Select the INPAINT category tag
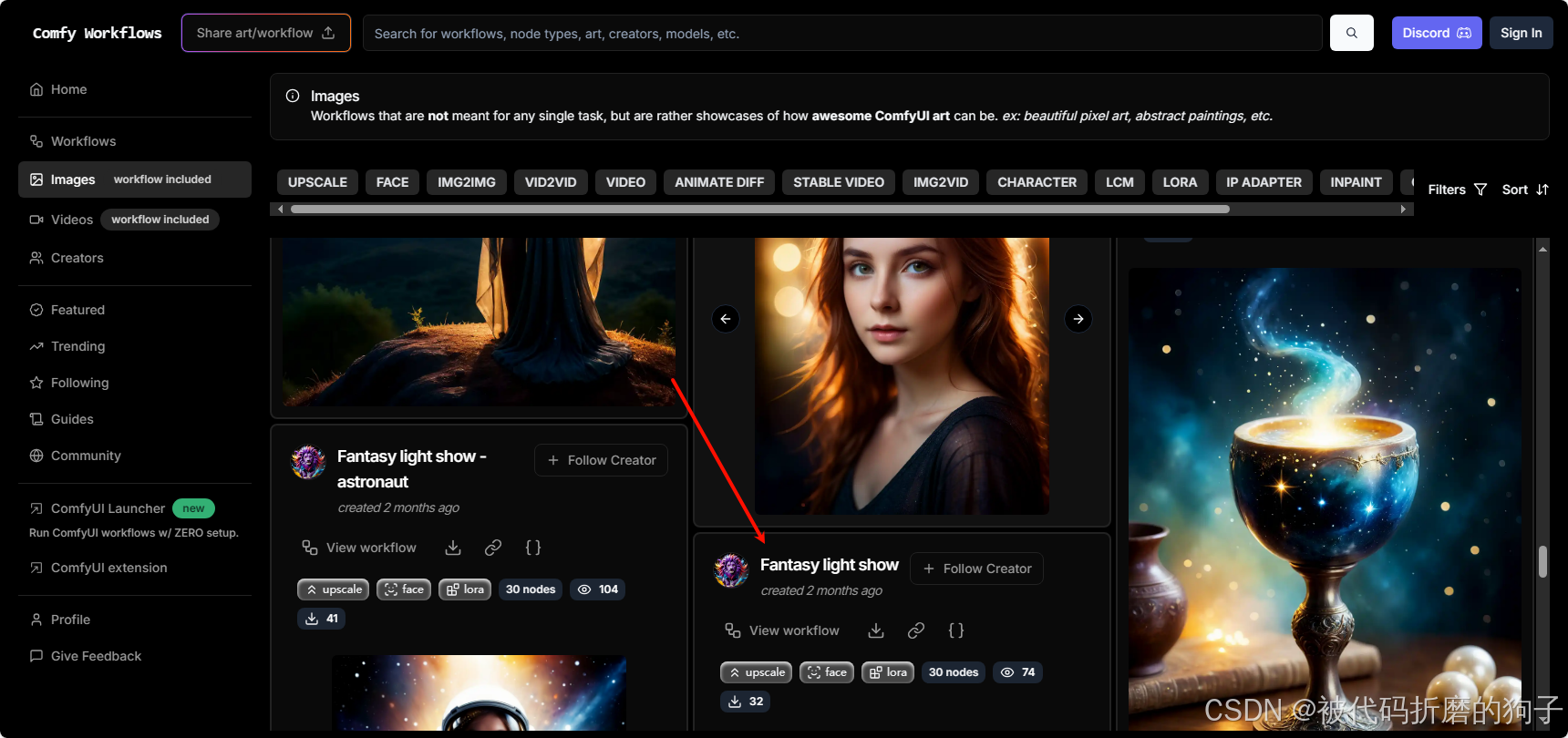Screen dimensions: 1568x738 (1356, 182)
